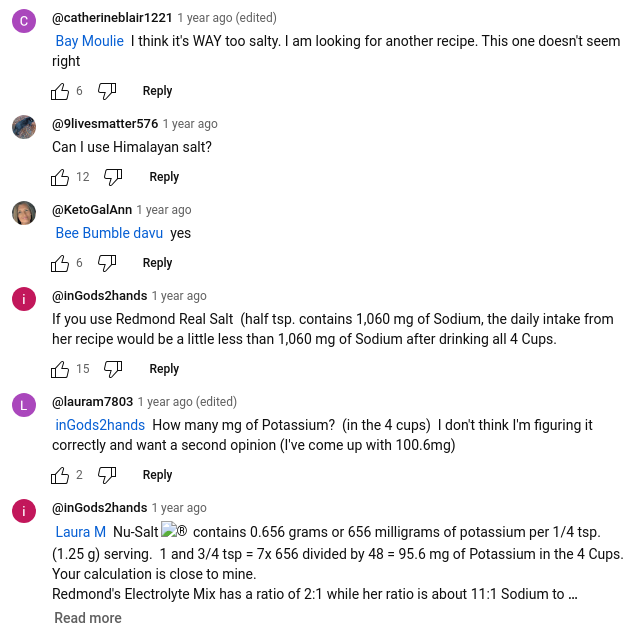This screenshot has width=639, height=629.
Task: Click the Laura M mention link
Action: [x=80, y=532]
